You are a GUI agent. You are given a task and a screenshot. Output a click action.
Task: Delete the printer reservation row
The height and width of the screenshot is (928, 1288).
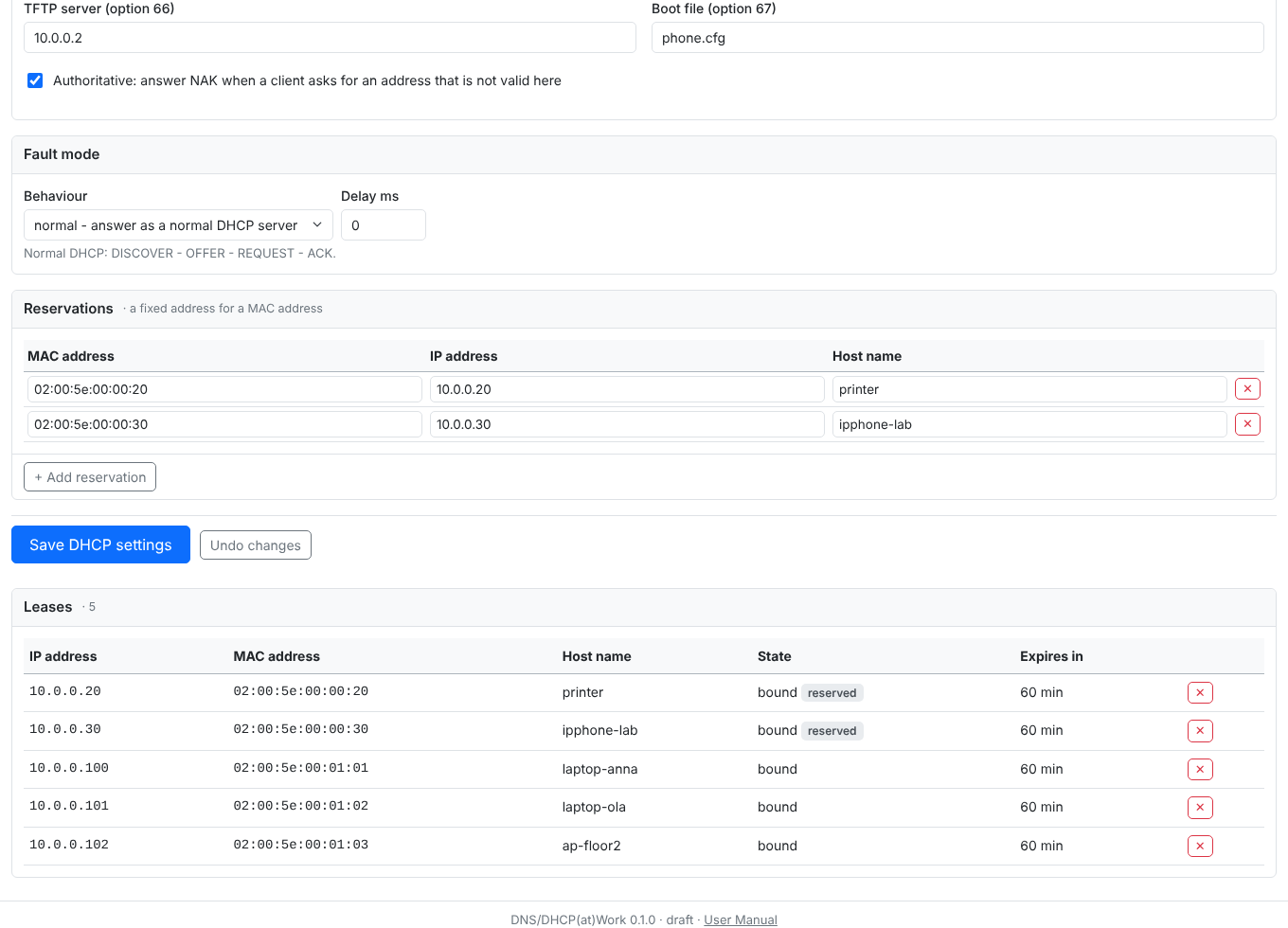[x=1247, y=389]
